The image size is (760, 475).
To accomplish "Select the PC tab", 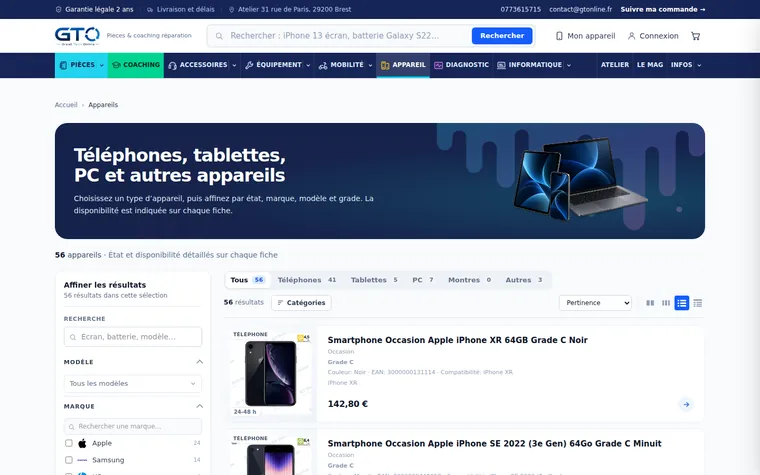I will coord(423,280).
